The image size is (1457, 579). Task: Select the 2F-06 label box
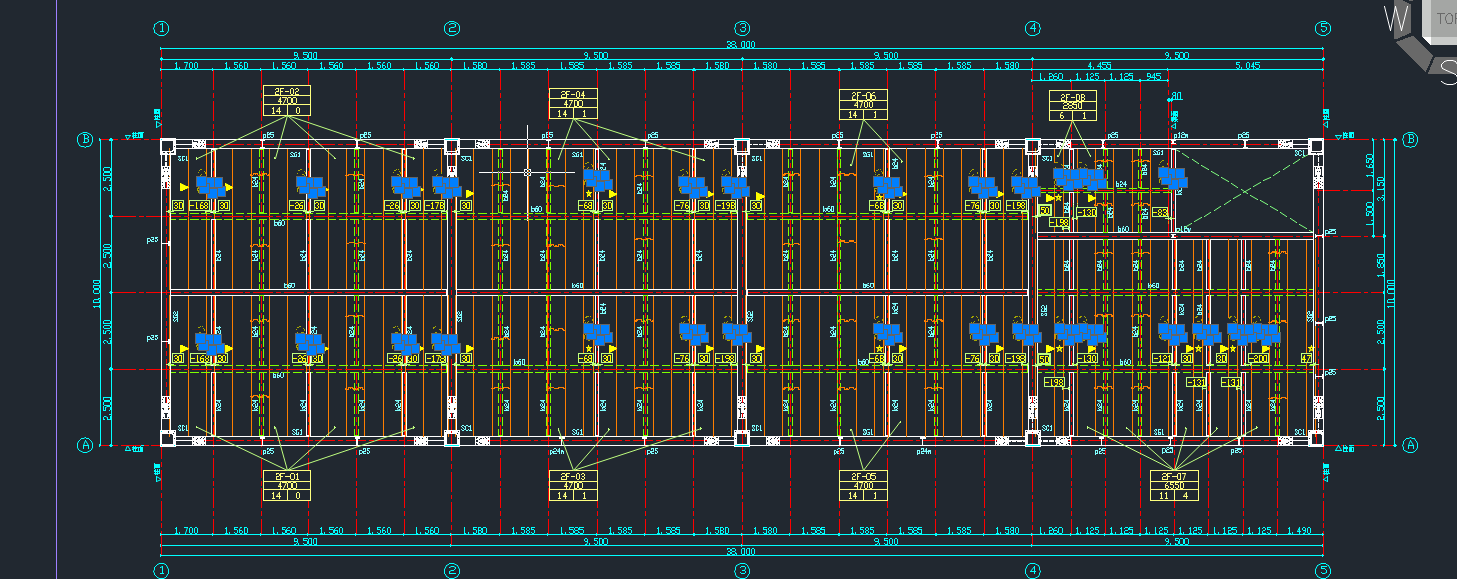(x=863, y=104)
